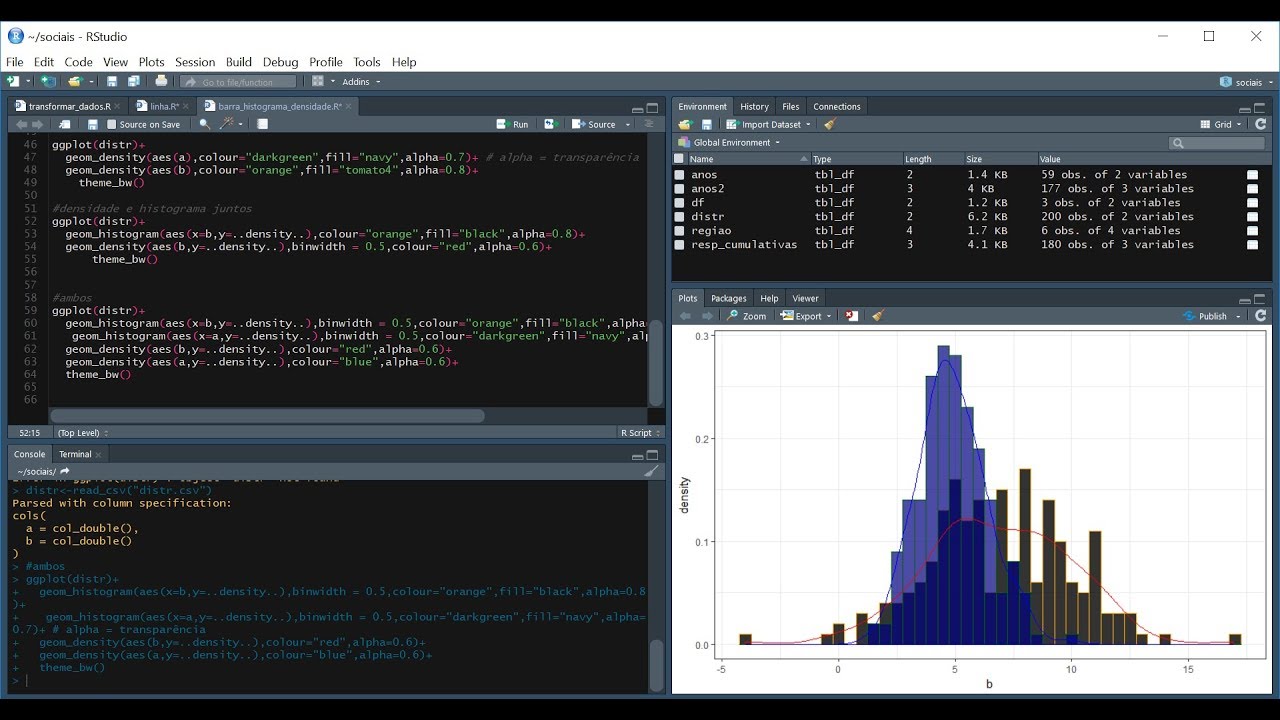The width and height of the screenshot is (1280, 720).
Task: Click the console clear broom icon
Action: coord(651,471)
